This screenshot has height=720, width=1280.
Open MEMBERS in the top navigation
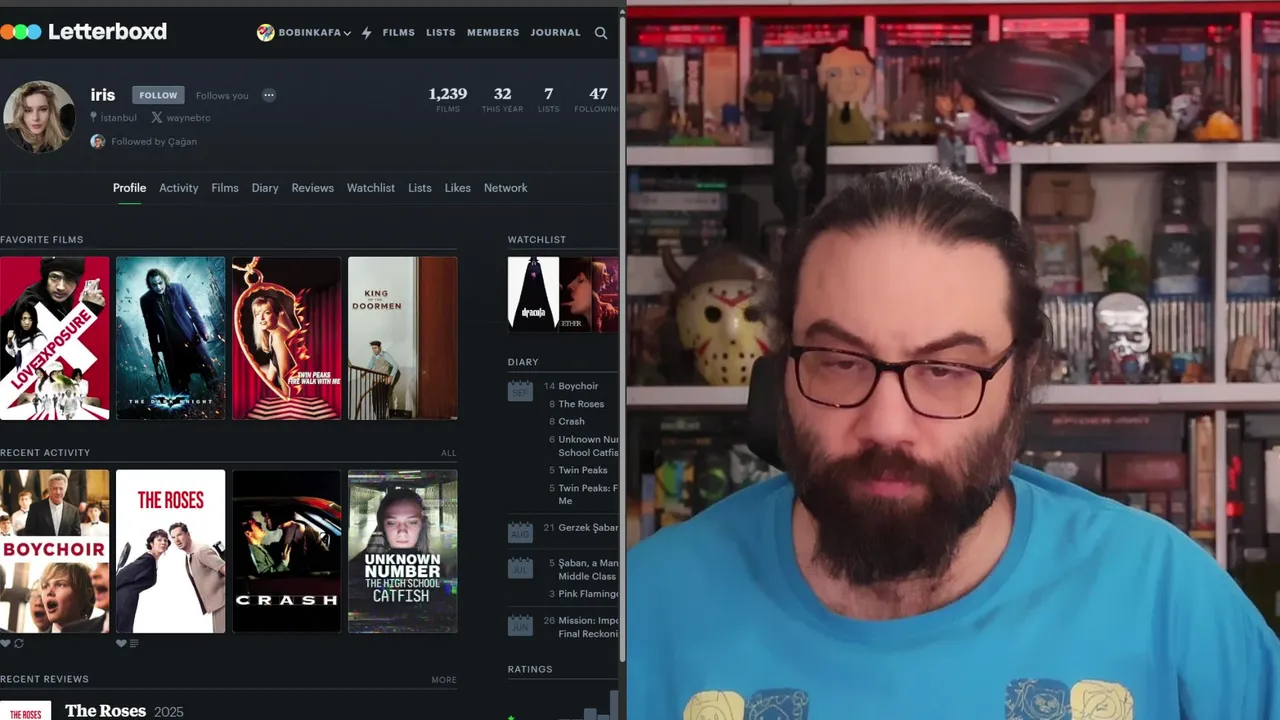point(493,33)
